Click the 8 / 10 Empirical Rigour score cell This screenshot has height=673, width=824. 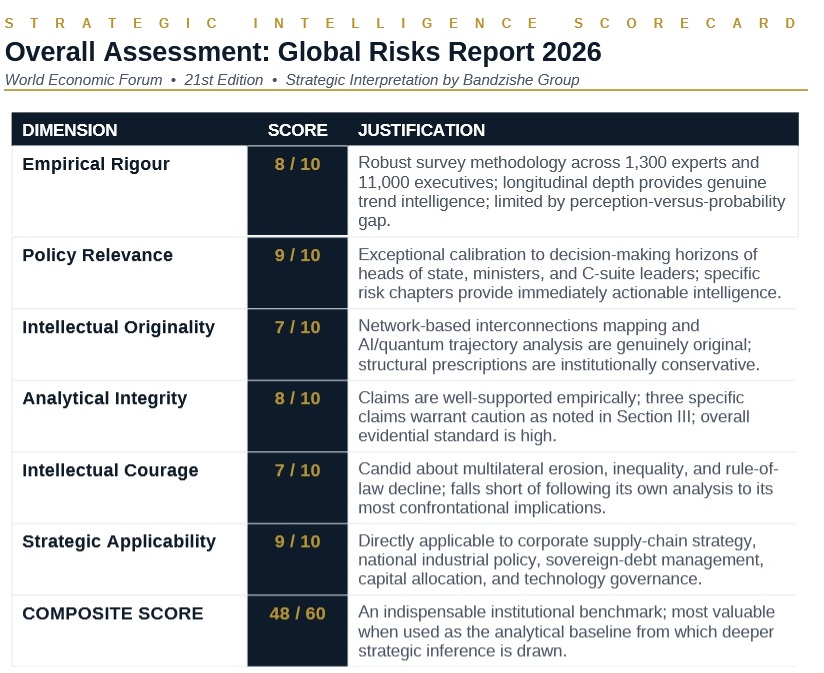(x=297, y=164)
